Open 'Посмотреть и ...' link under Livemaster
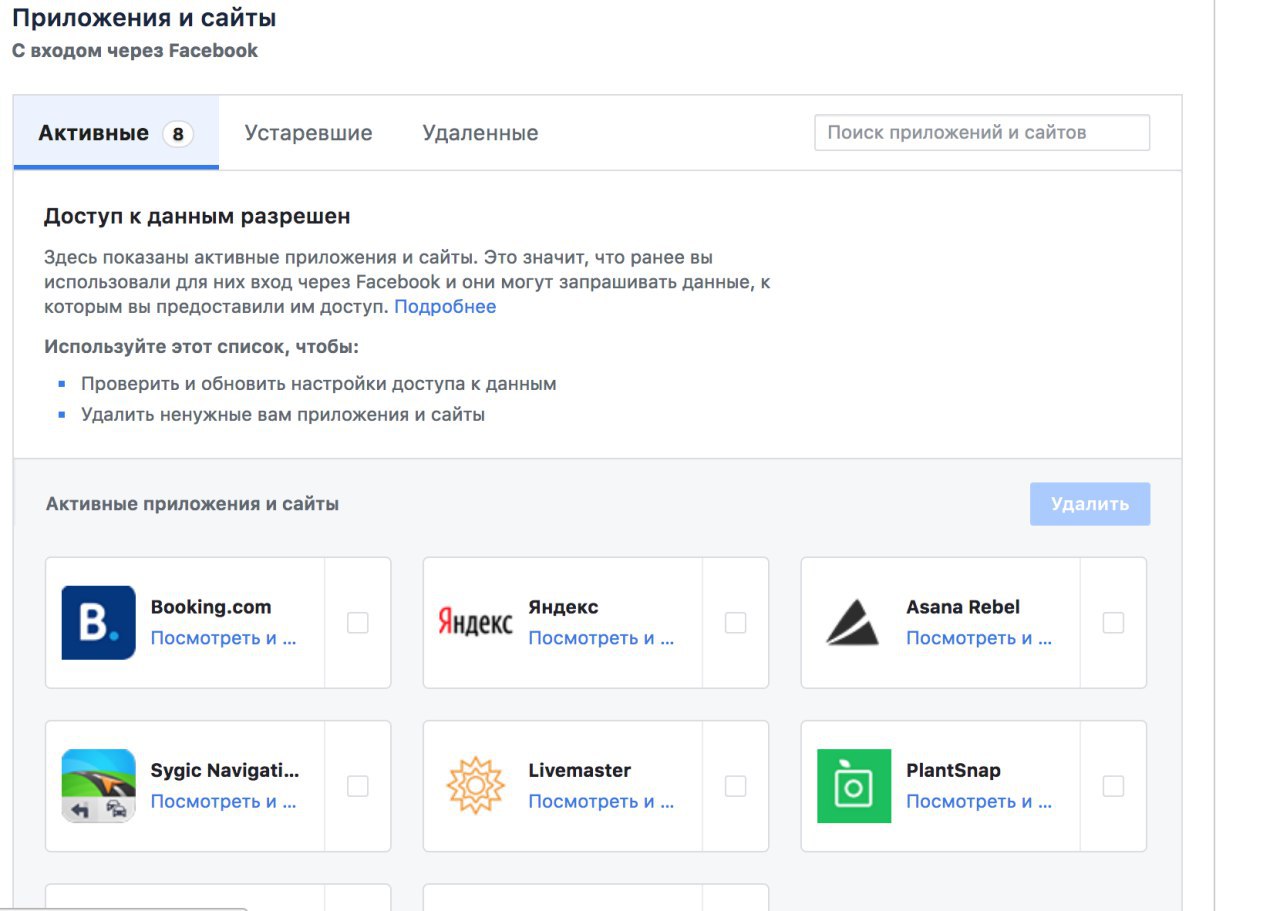The image size is (1280, 911). [601, 801]
